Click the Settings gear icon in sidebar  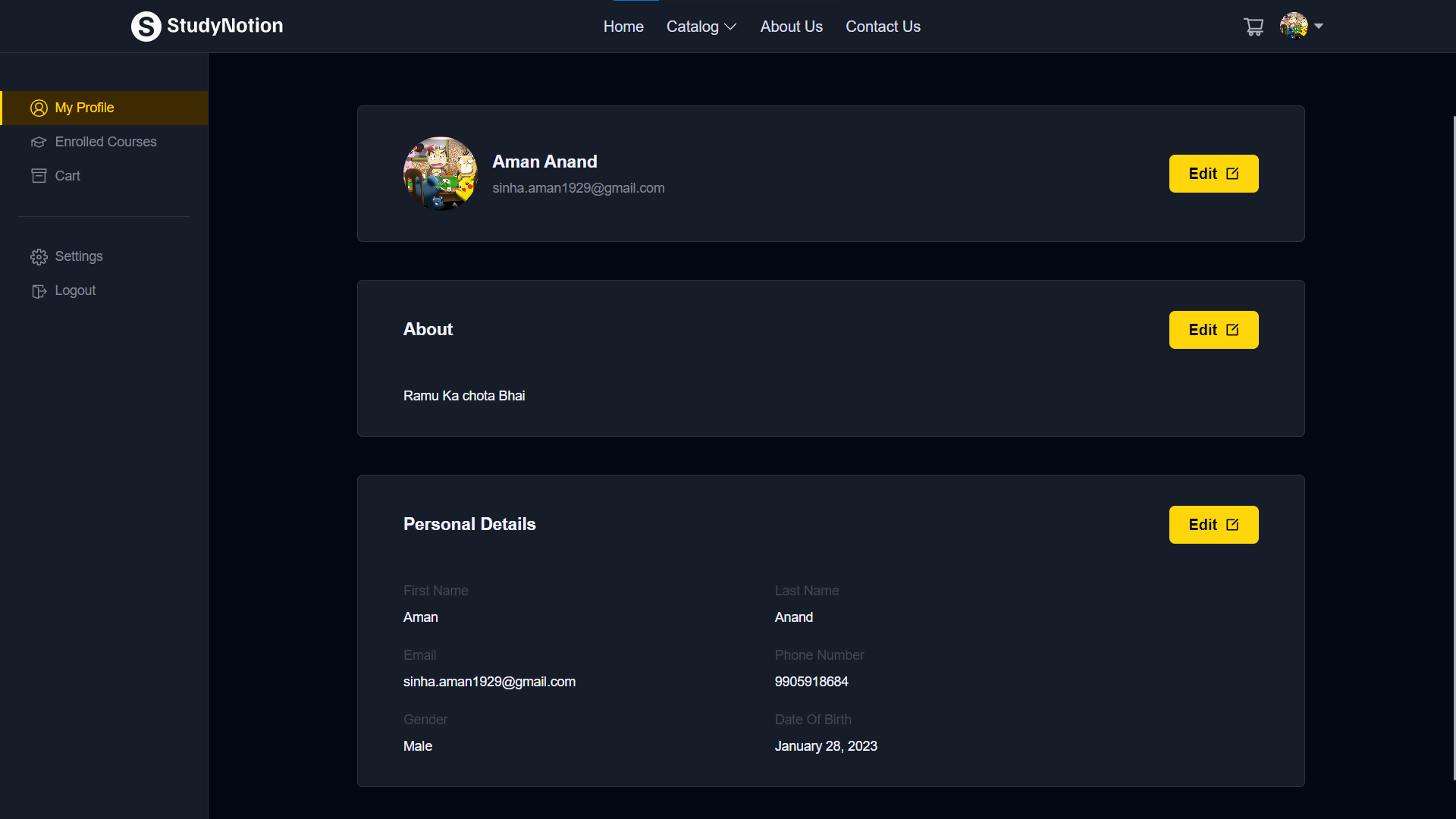[39, 257]
